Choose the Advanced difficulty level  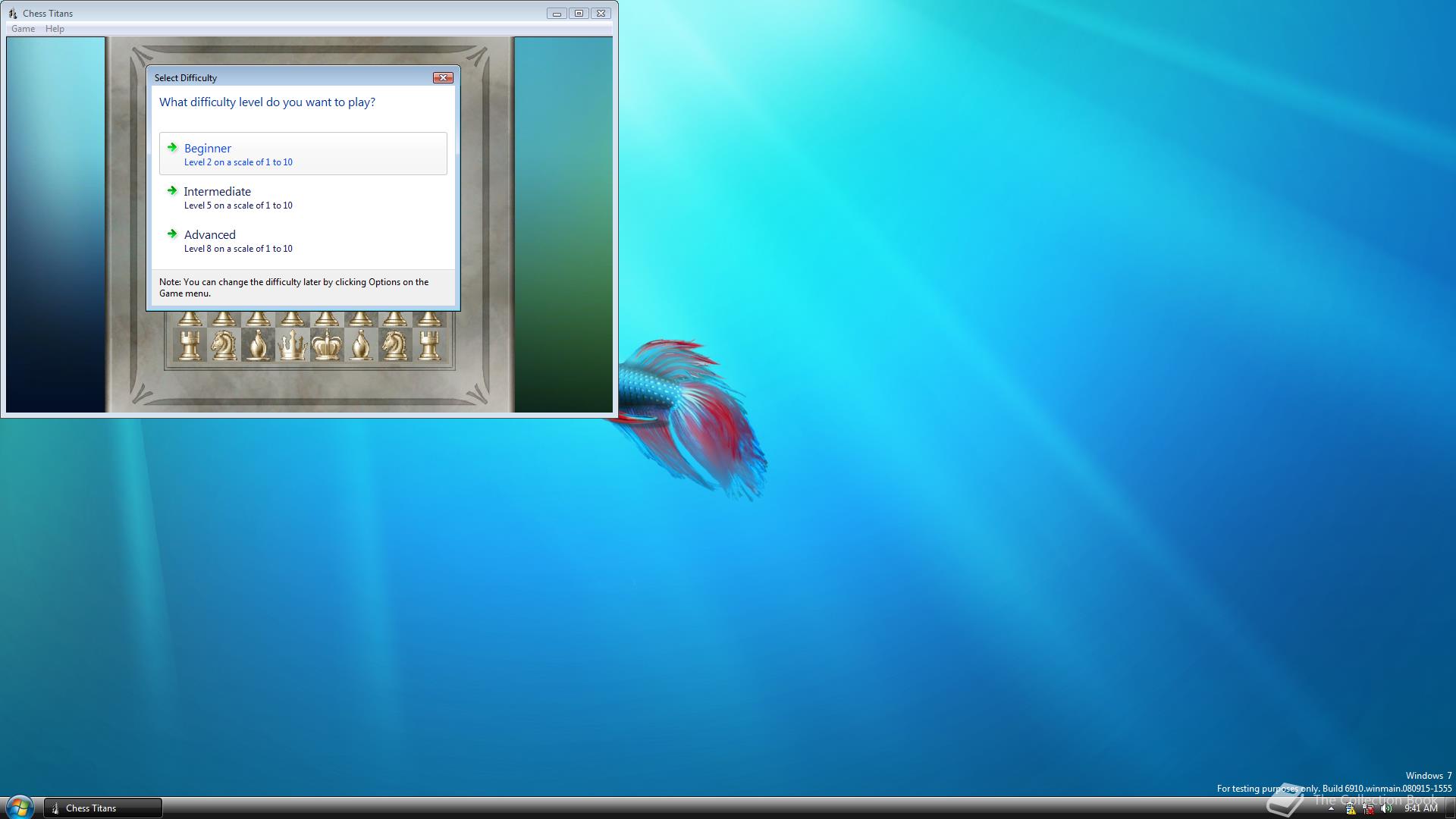[x=303, y=240]
